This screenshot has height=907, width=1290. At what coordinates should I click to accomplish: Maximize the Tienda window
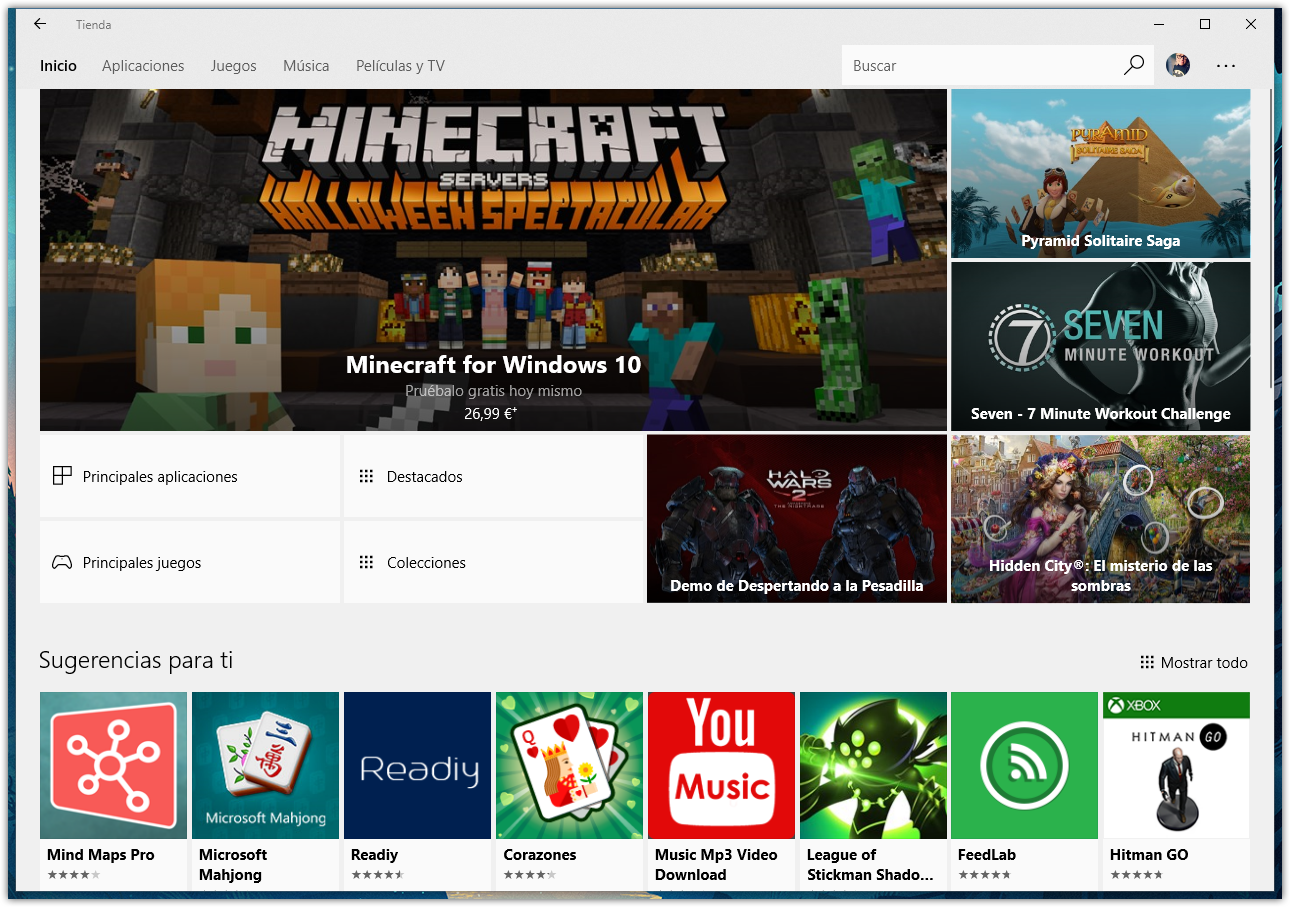pos(1205,24)
